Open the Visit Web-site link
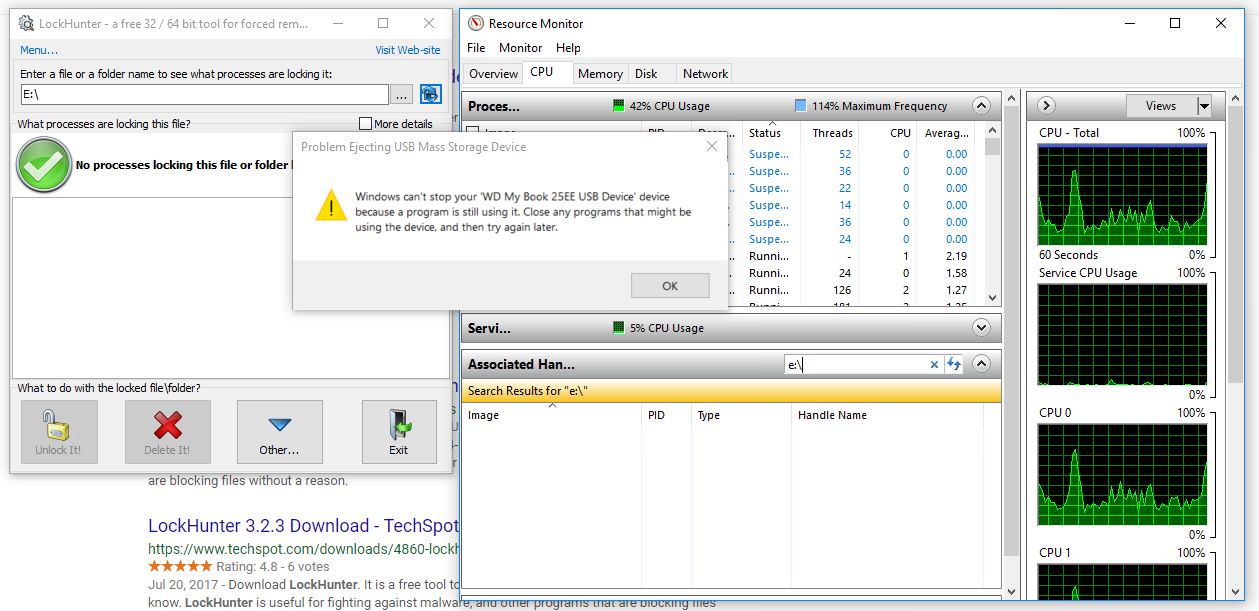Viewport: 1259px width, 611px height. [407, 49]
